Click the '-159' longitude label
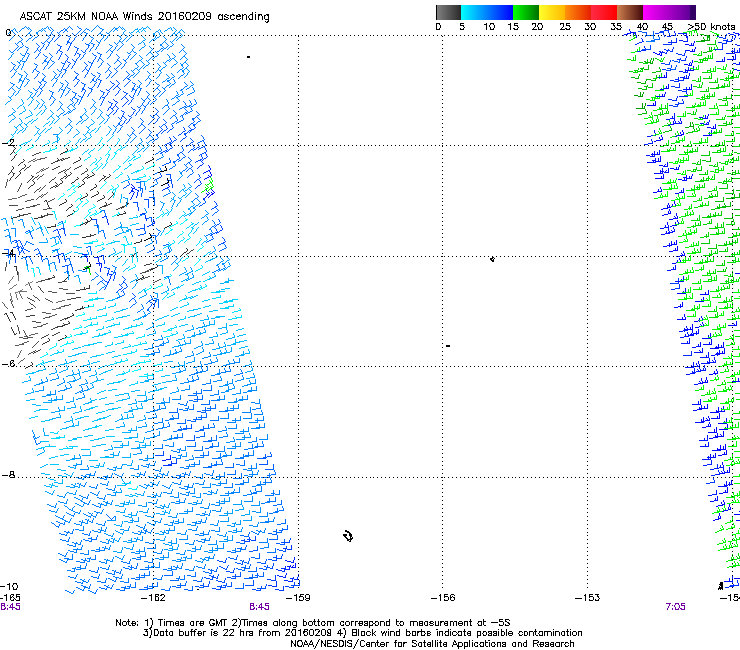The image size is (740, 650). click(298, 598)
